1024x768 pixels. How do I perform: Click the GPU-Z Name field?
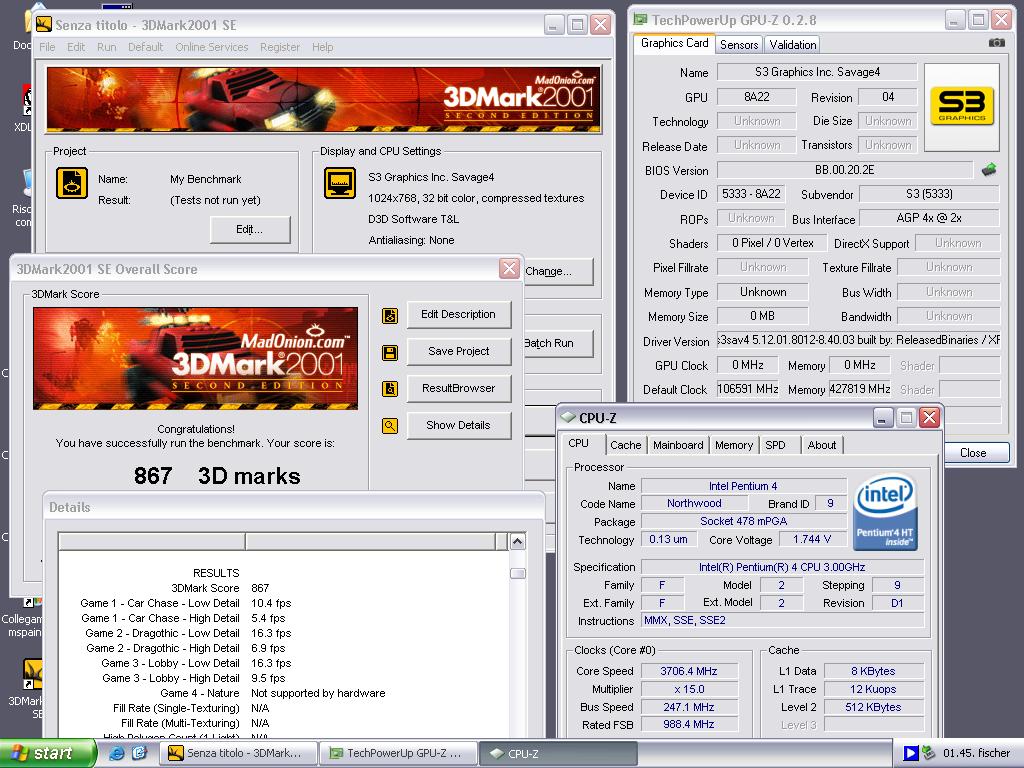pyautogui.click(x=817, y=72)
